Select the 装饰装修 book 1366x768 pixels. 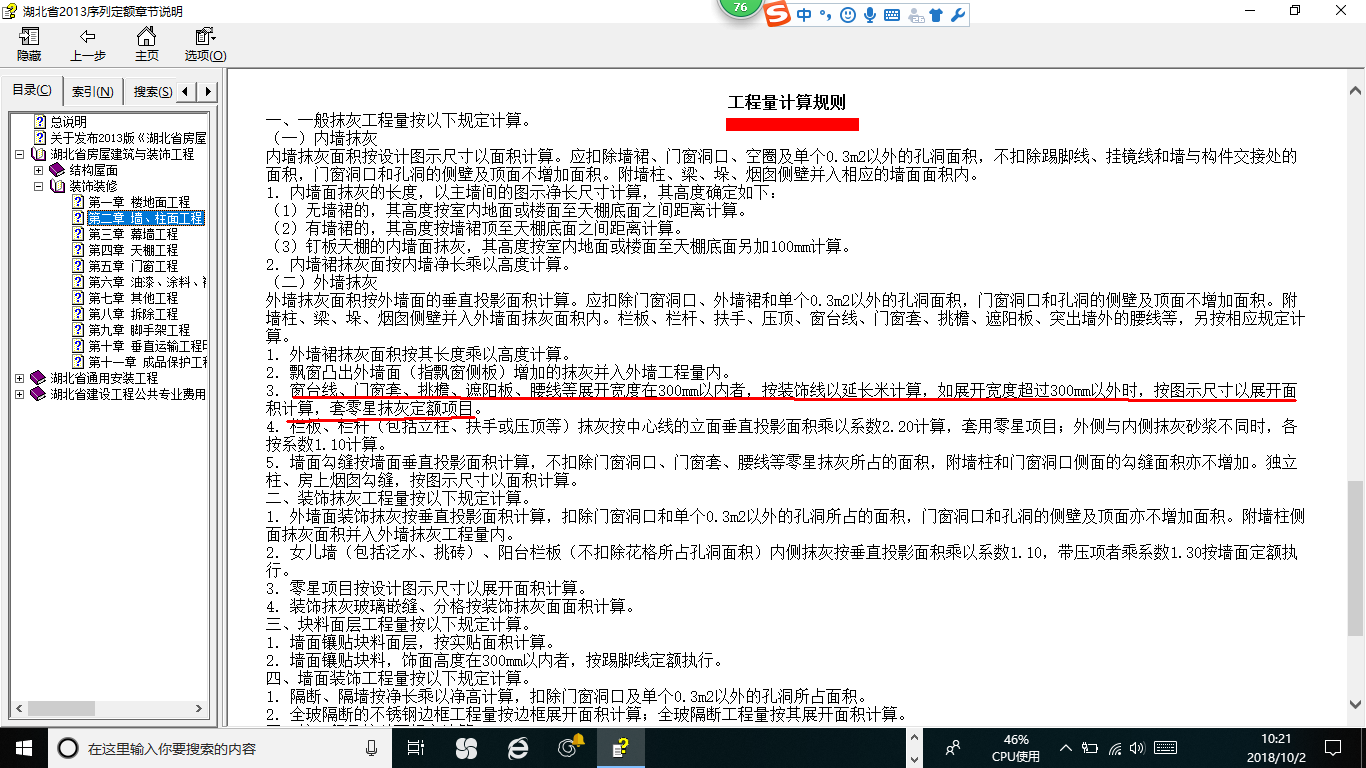93,186
